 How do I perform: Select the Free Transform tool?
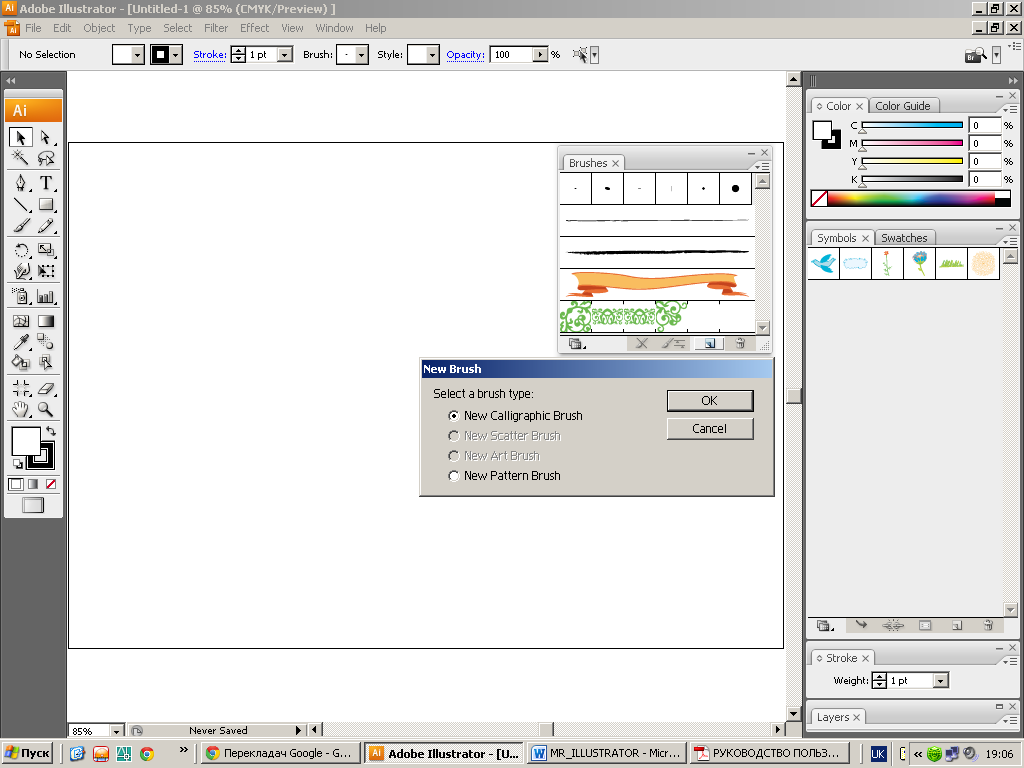click(46, 270)
